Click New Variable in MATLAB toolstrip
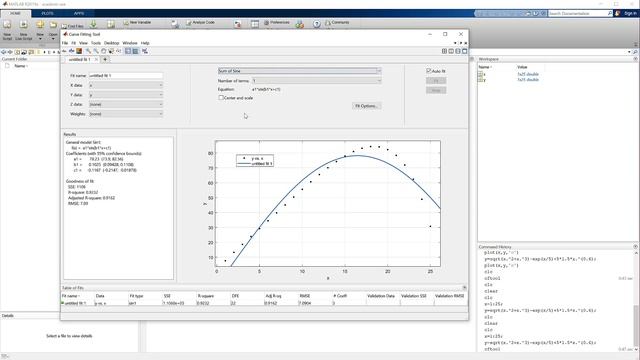Screen dimensions: 640x360 tap(138, 22)
